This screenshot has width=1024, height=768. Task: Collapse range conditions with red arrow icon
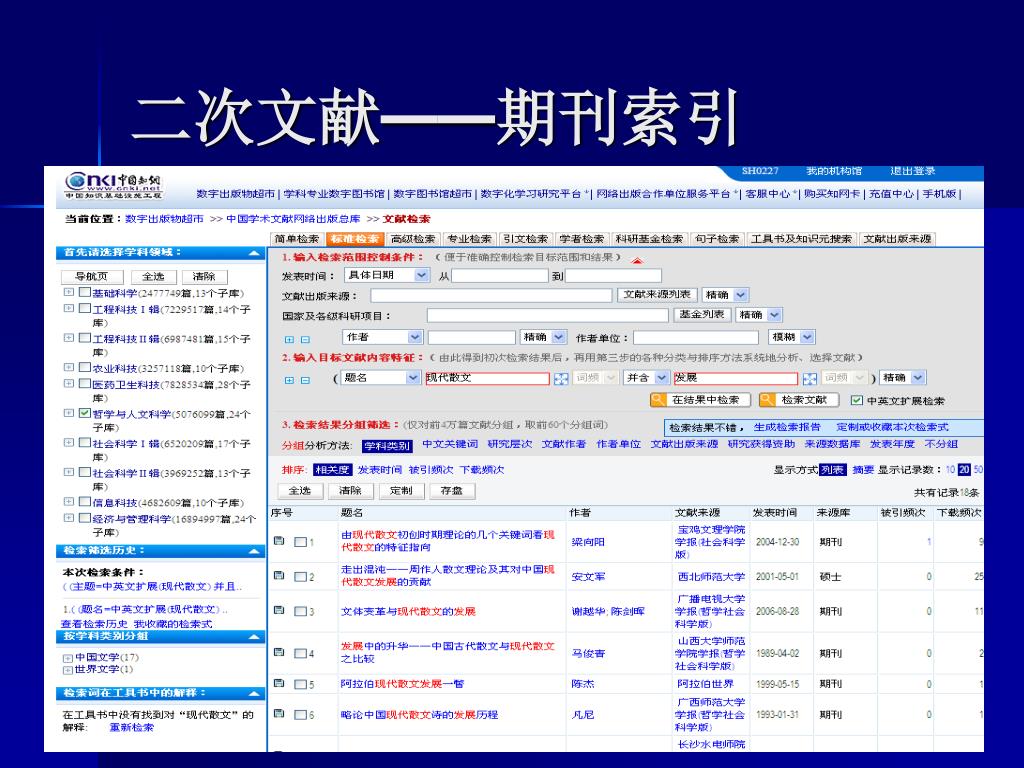click(637, 260)
